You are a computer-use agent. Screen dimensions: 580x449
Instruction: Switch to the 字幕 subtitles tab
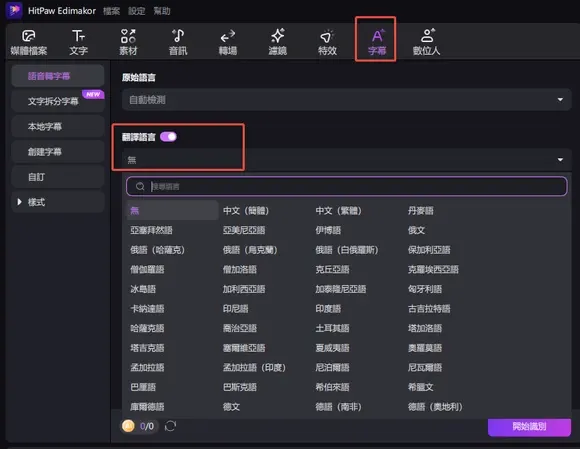(377, 42)
